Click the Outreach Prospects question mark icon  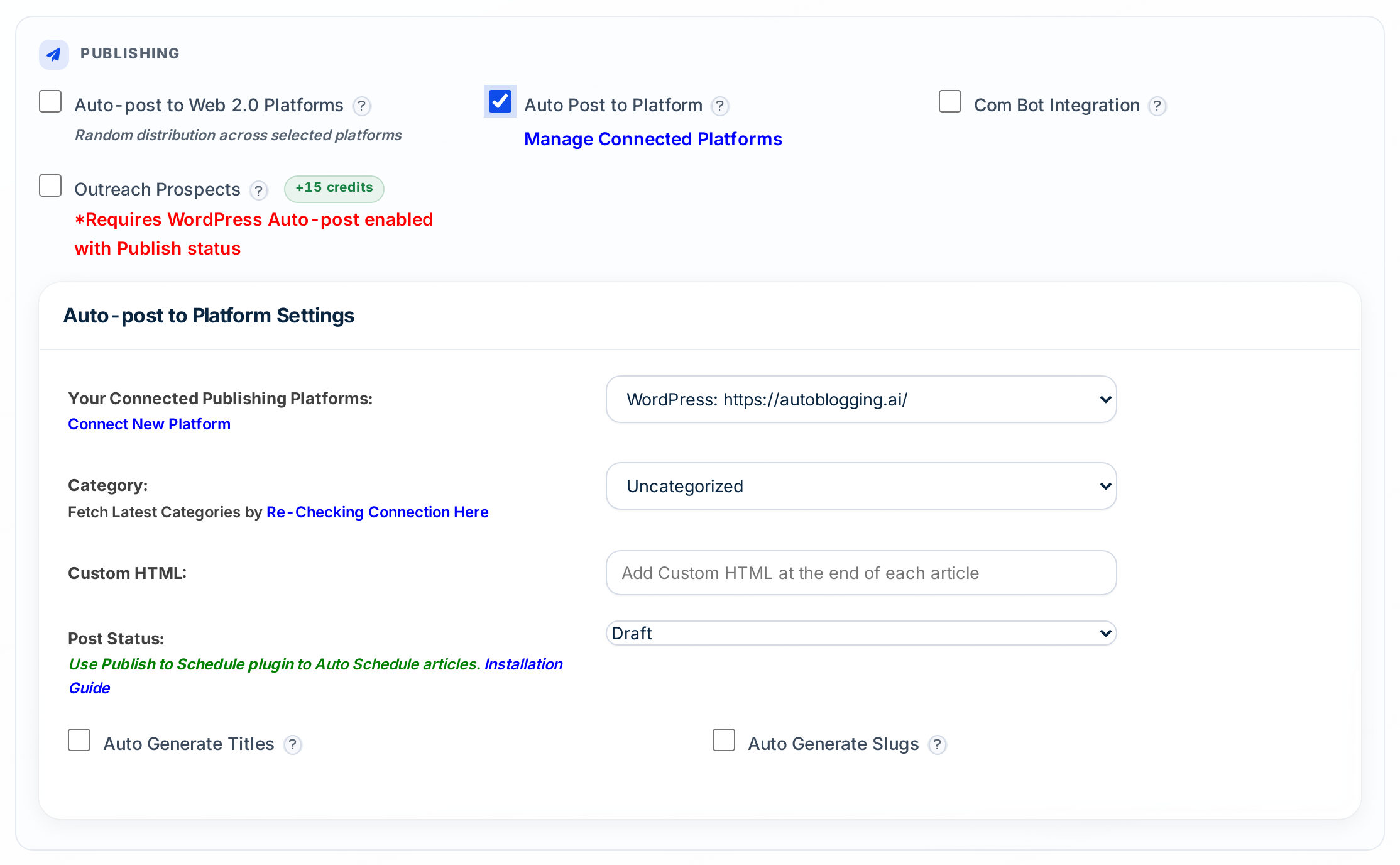click(258, 190)
